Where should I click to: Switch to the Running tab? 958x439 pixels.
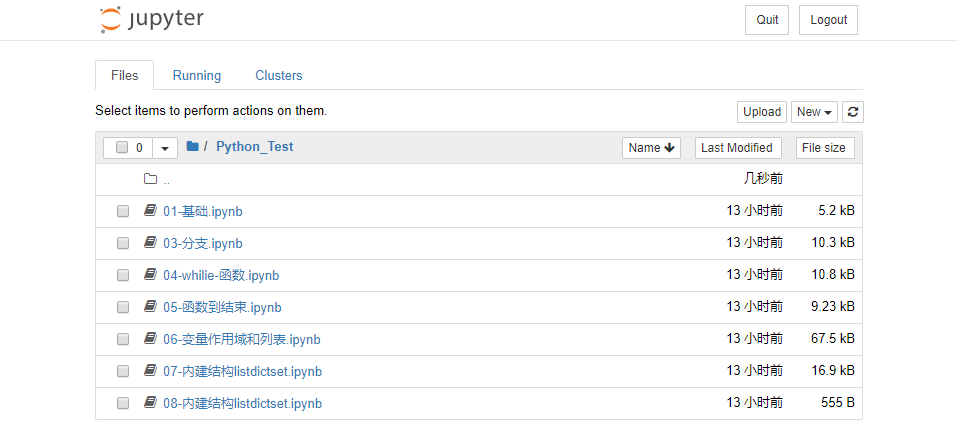[x=197, y=76]
